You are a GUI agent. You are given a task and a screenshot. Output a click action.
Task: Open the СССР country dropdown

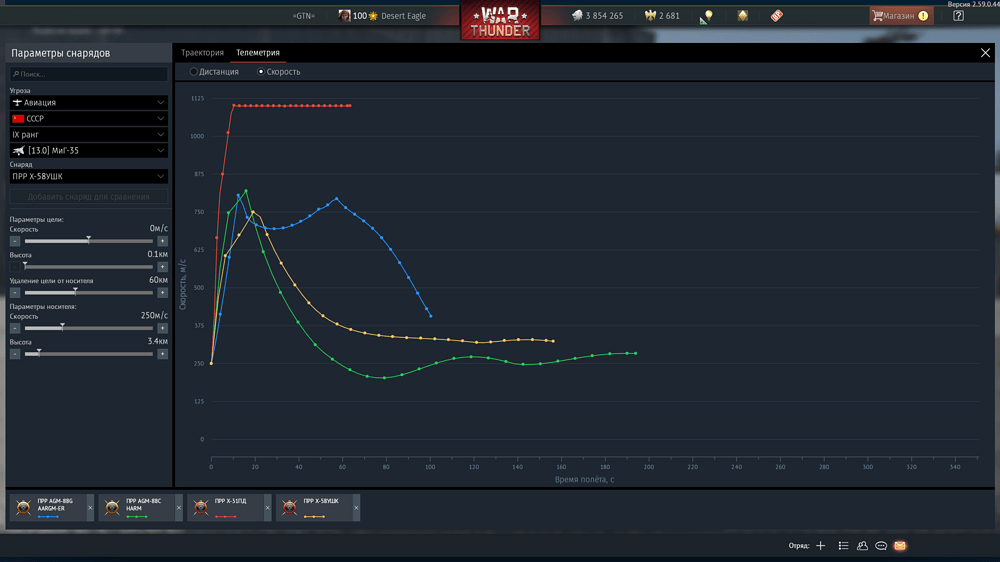point(89,118)
